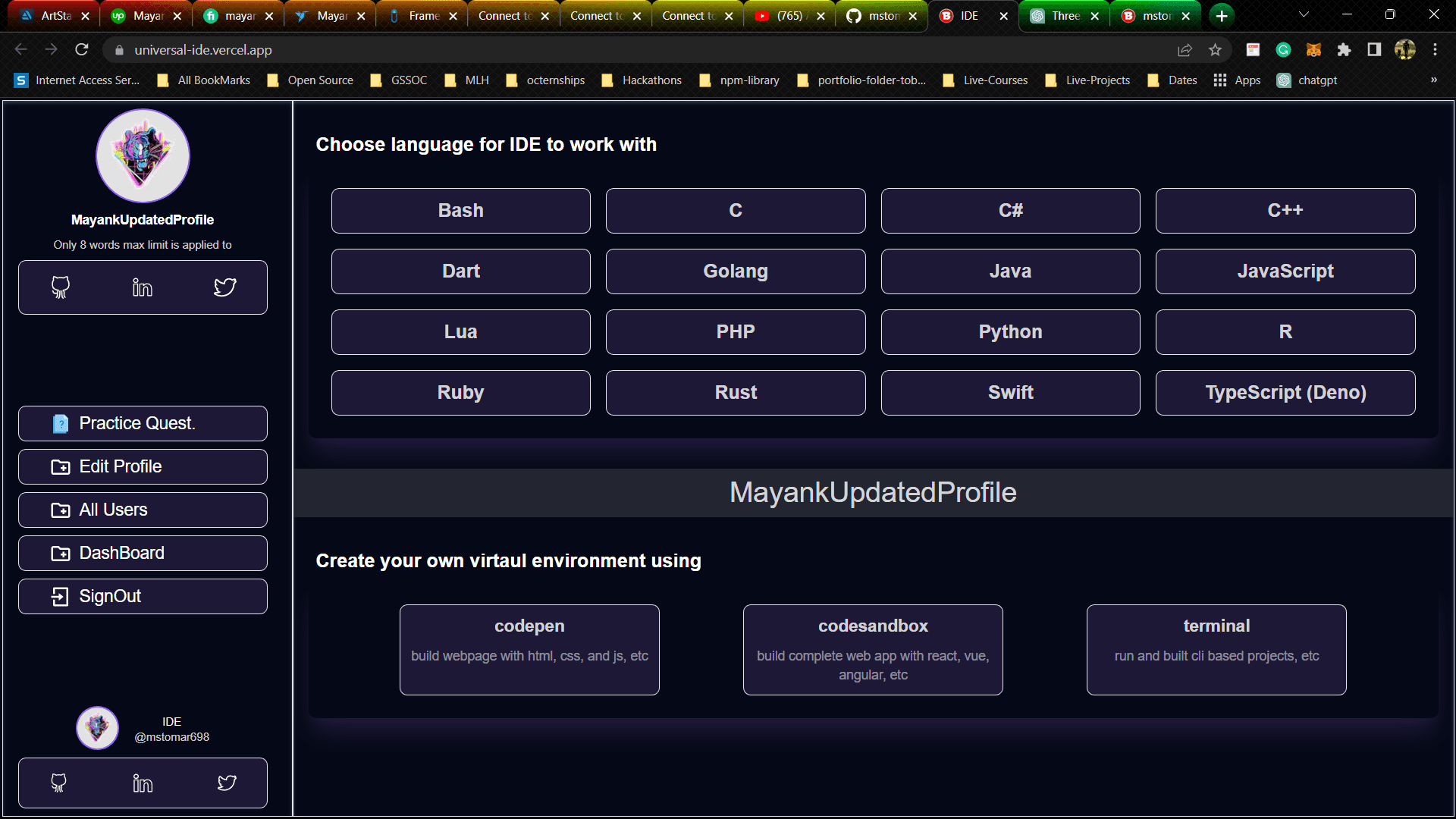The width and height of the screenshot is (1456, 819).
Task: Select Golang language for IDE
Action: 736,271
